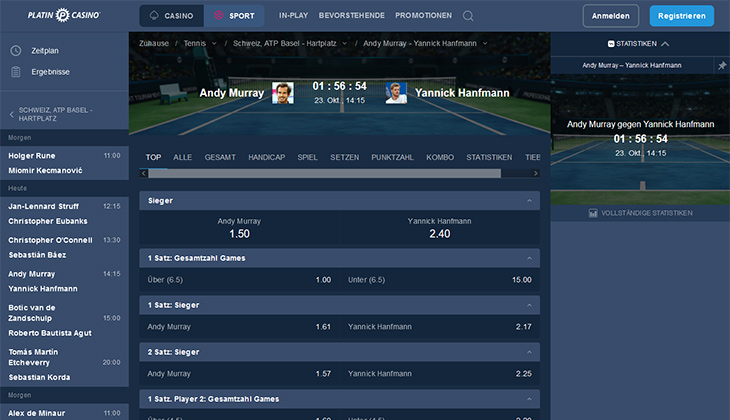730x420 pixels.
Task: Switch to the Casino section
Action: (x=171, y=16)
